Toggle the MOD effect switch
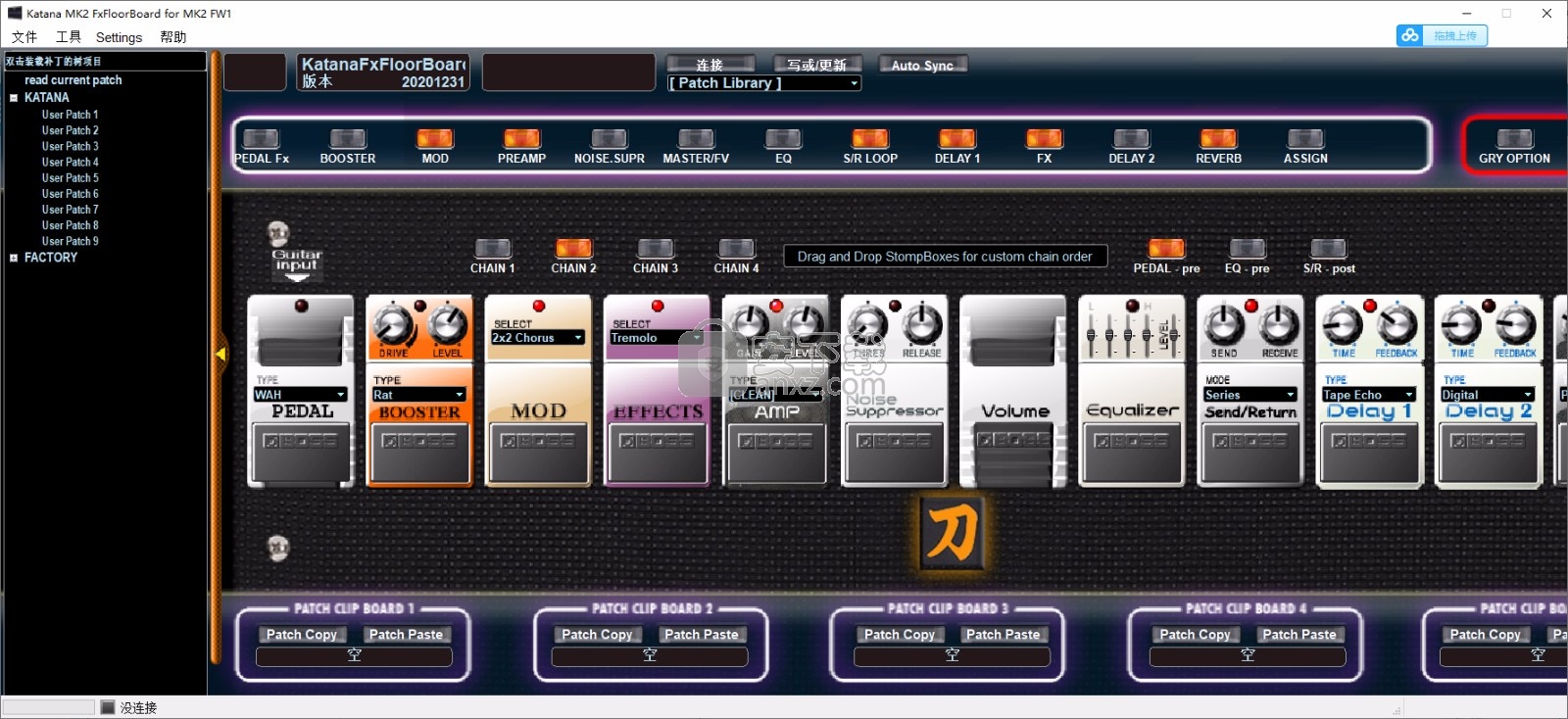The height and width of the screenshot is (719, 1568). [435, 139]
